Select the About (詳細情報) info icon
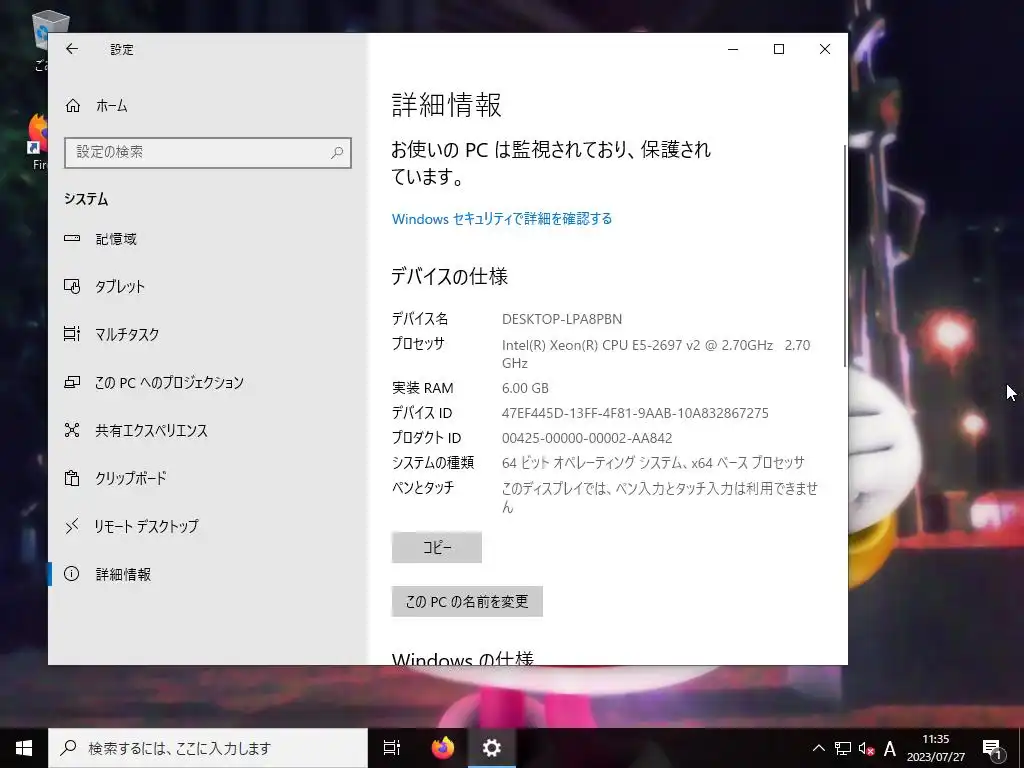This screenshot has width=1024, height=768. [x=71, y=574]
